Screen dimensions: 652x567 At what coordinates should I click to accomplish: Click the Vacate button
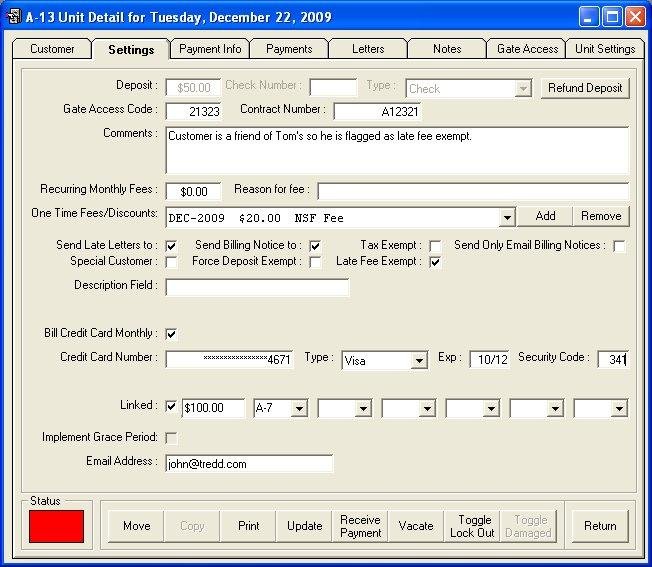click(x=416, y=526)
